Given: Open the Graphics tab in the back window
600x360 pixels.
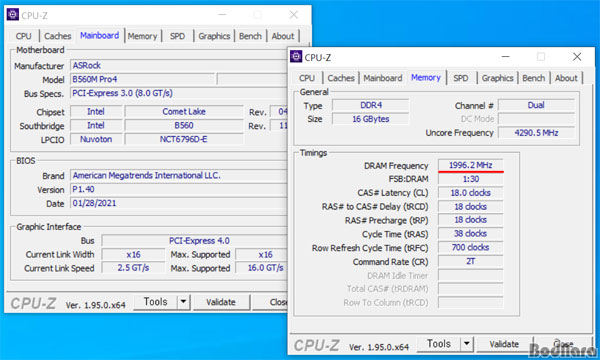Looking at the screenshot, I should (x=214, y=36).
